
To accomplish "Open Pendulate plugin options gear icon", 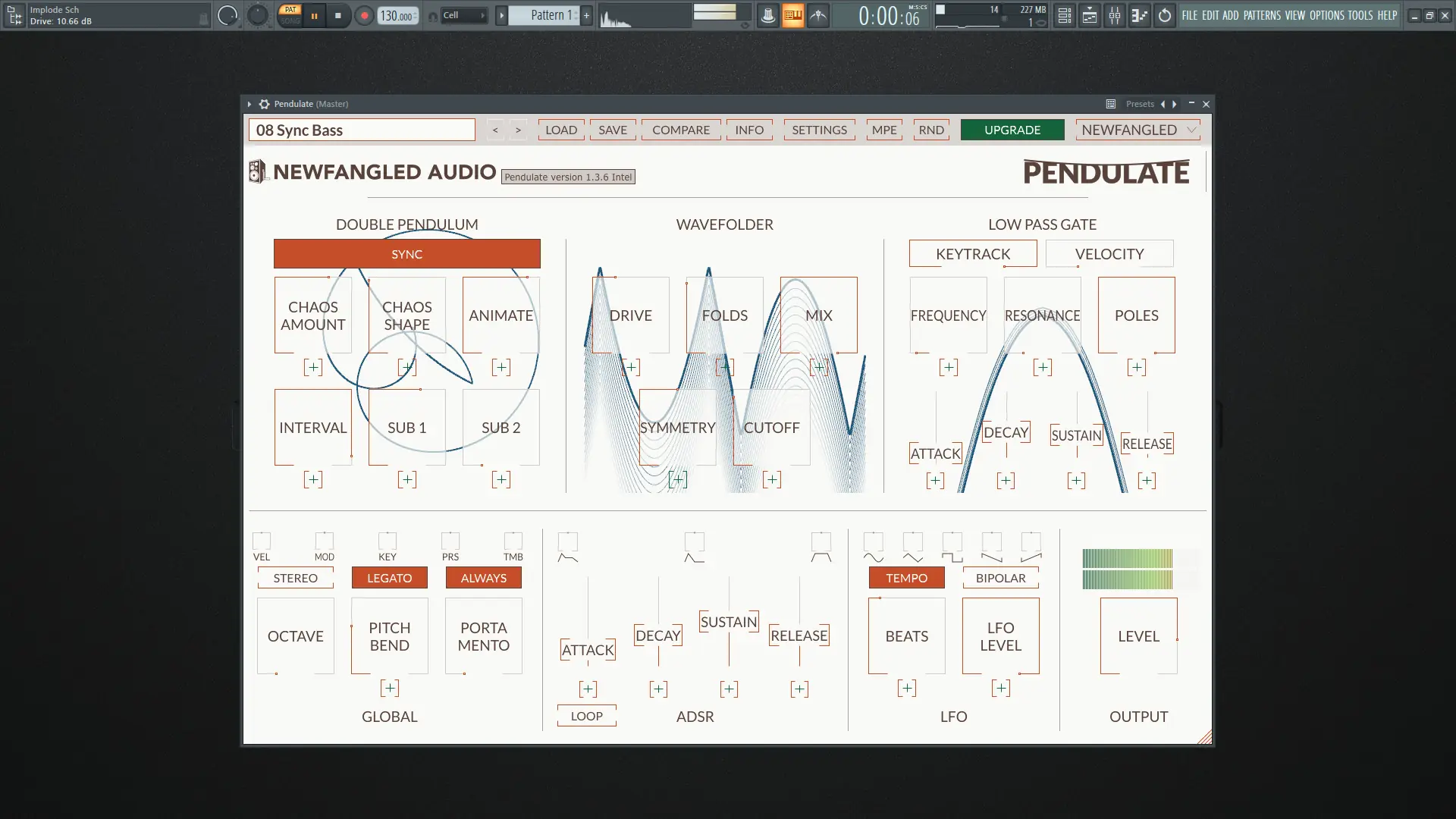I will pos(264,104).
